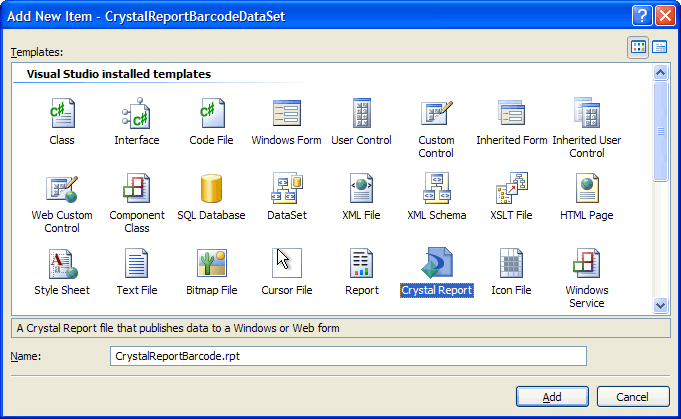Image resolution: width=681 pixels, height=419 pixels.
Task: Choose the Interface template icon
Action: pos(137,113)
